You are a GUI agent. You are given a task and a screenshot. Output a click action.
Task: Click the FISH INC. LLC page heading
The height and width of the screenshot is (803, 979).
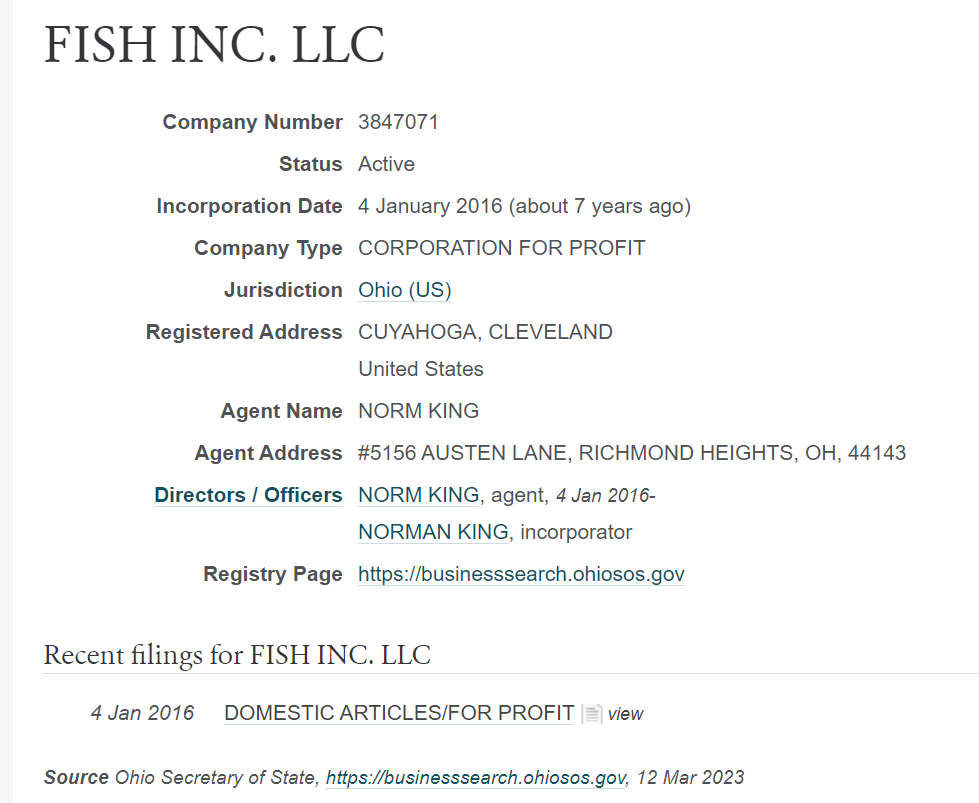pos(214,46)
